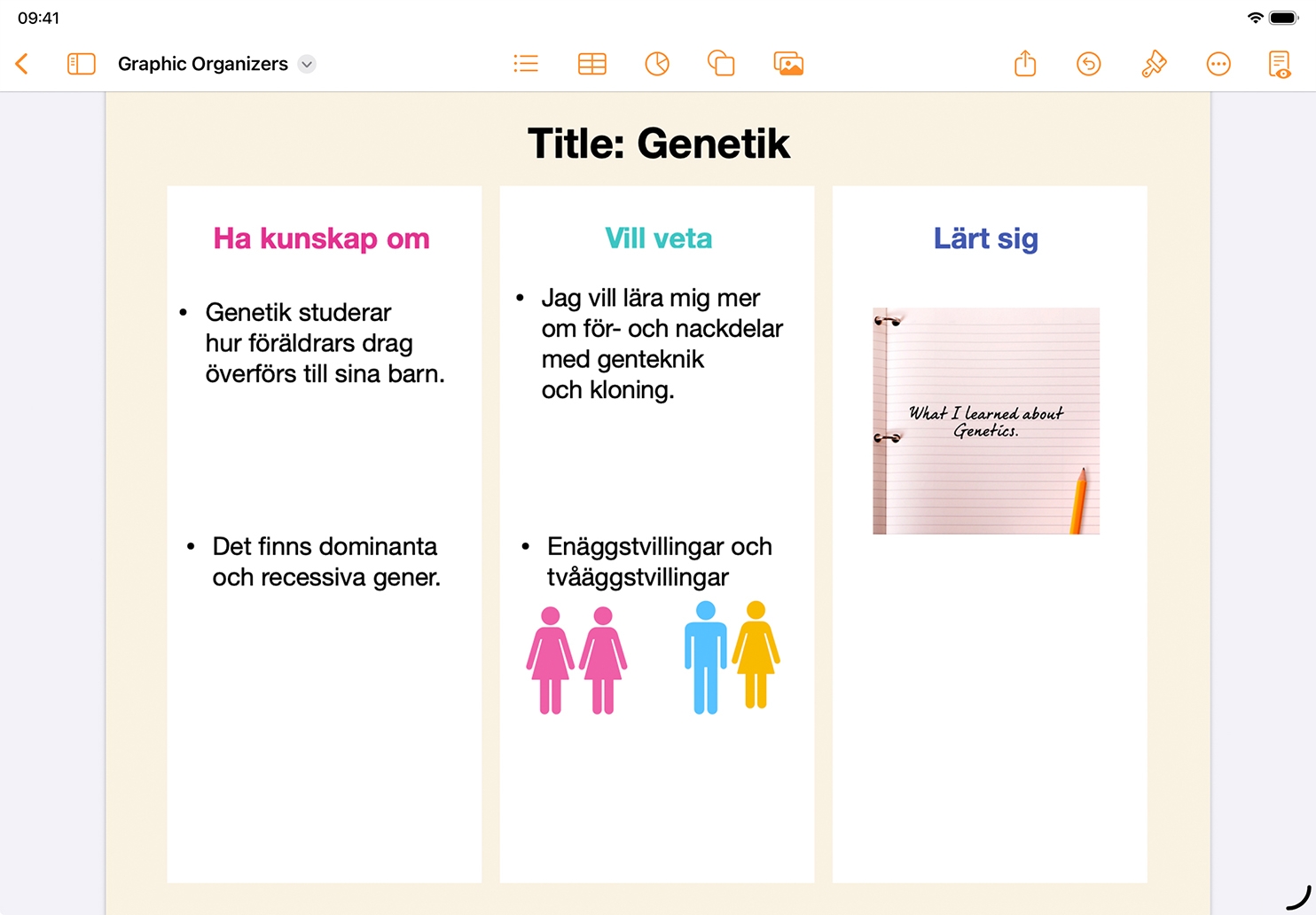Toggle the document reading view
Viewport: 1316px width, 915px height.
(1280, 64)
